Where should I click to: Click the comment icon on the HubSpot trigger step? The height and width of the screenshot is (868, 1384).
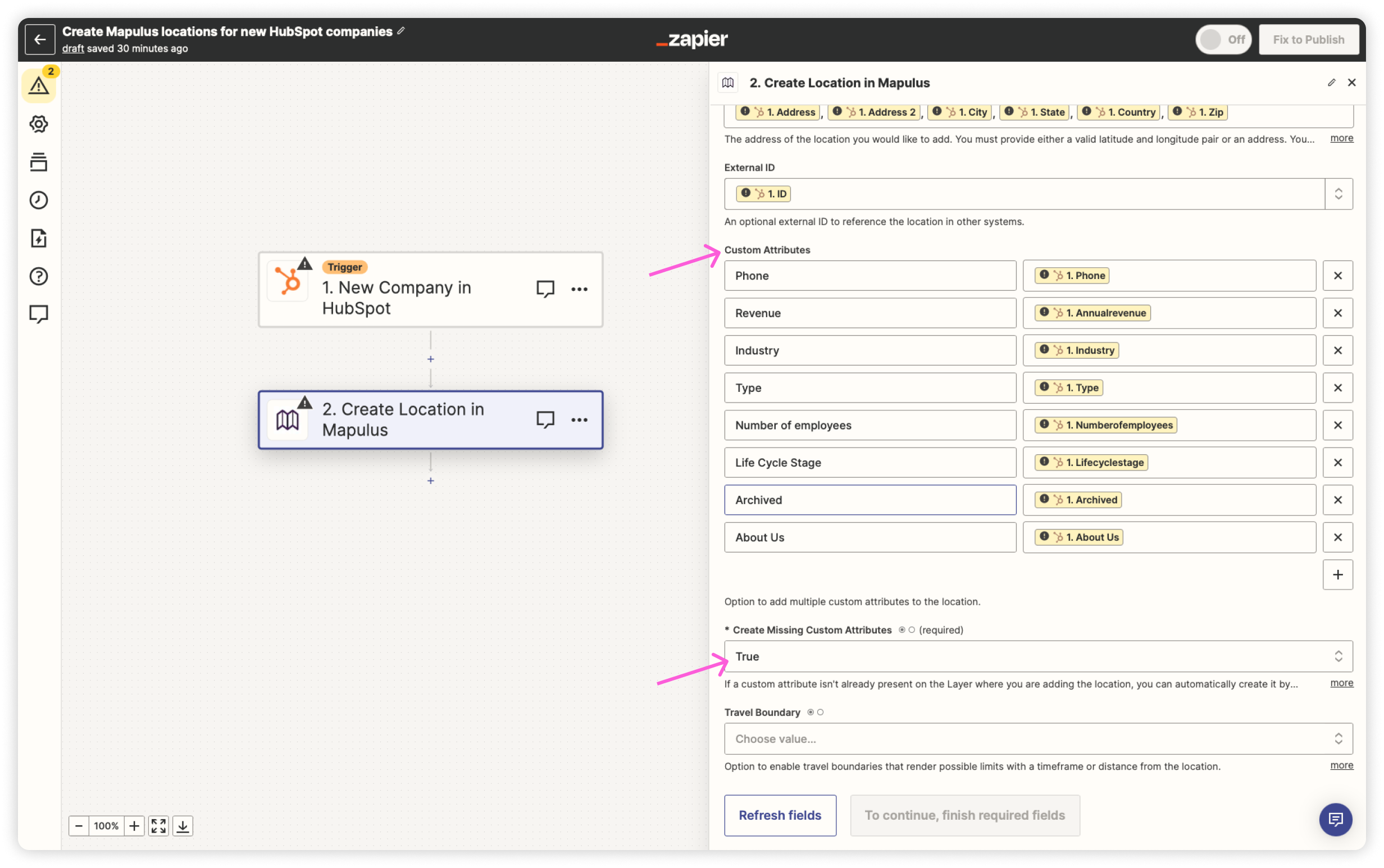click(x=545, y=289)
